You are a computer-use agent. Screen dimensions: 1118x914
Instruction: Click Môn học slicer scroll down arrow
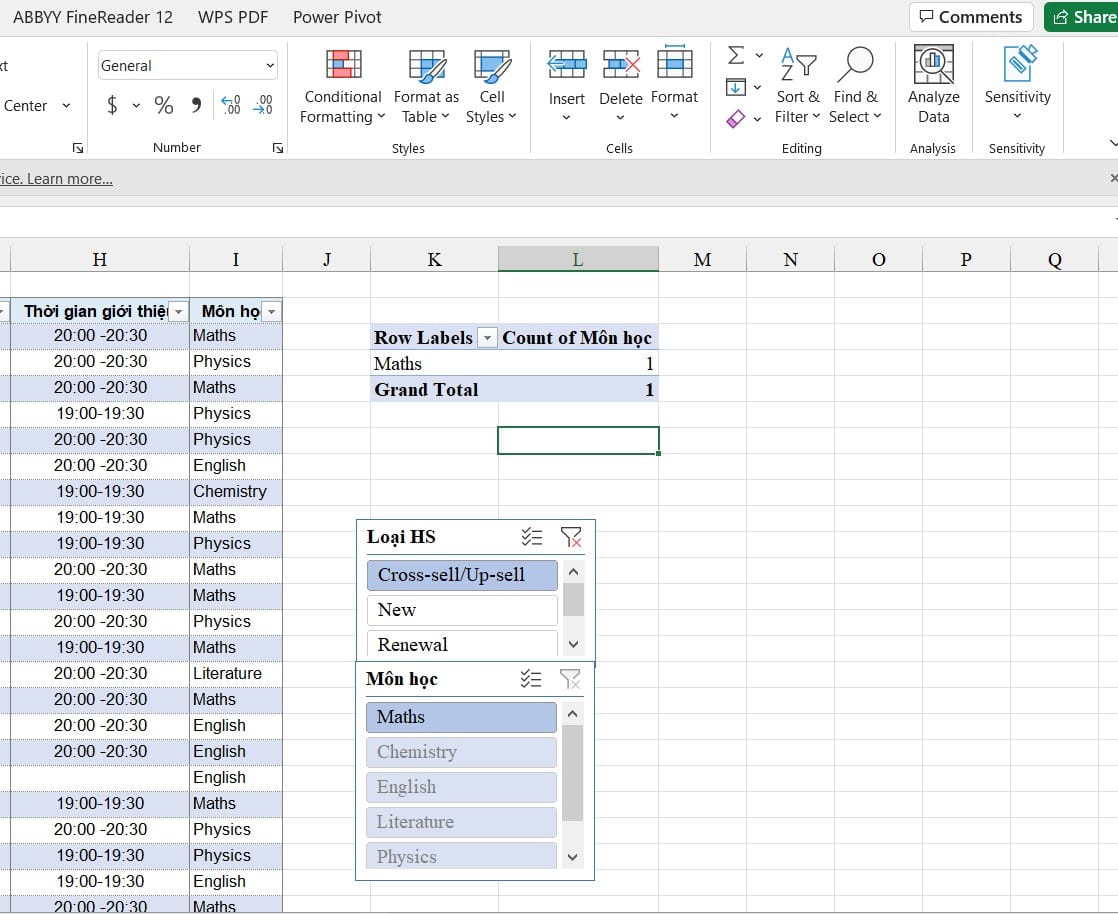pyautogui.click(x=573, y=857)
